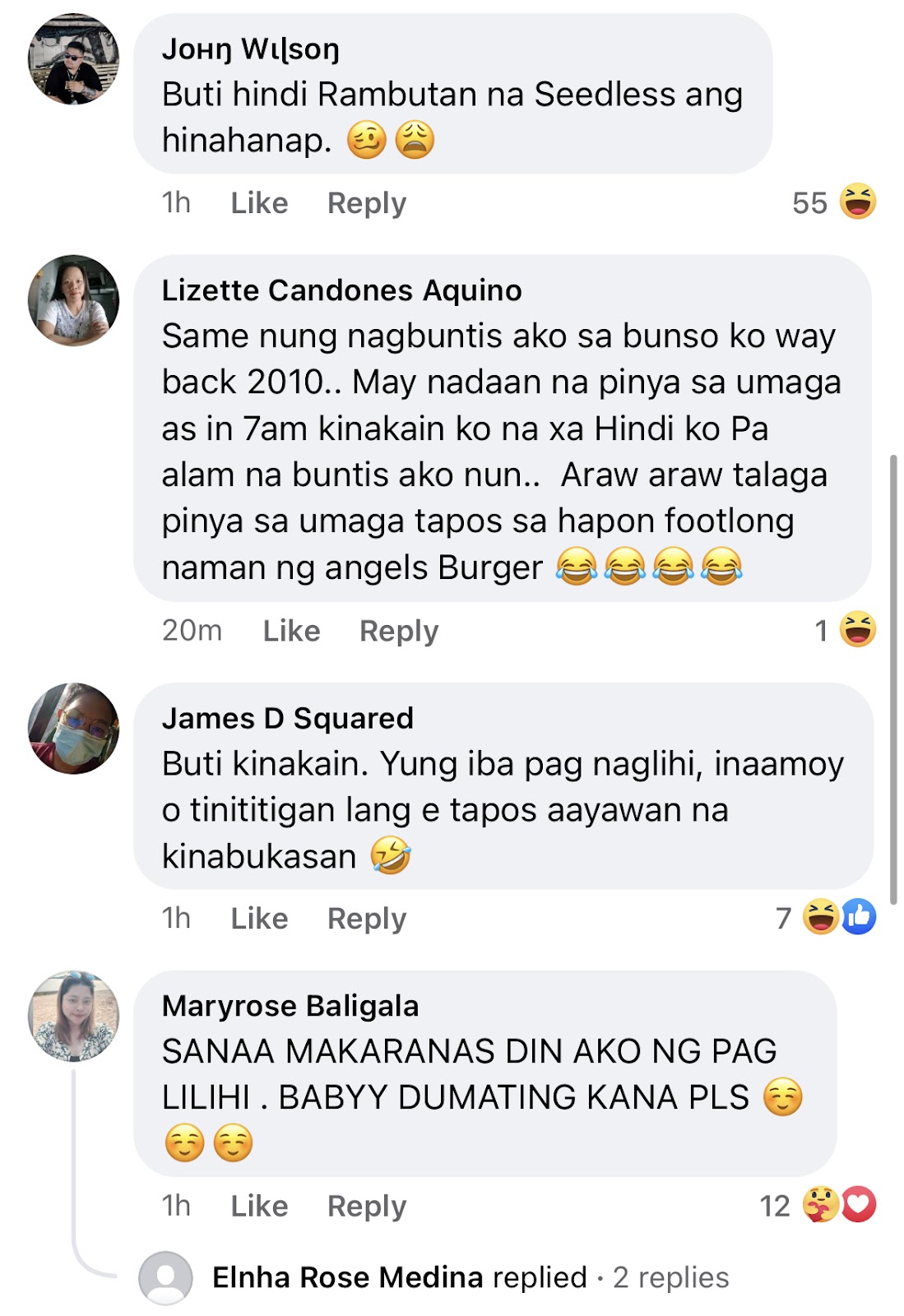Image resolution: width=904 pixels, height=1316 pixels.
Task: Reply to Lizette Candones Aquino's comment
Action: coord(399,631)
